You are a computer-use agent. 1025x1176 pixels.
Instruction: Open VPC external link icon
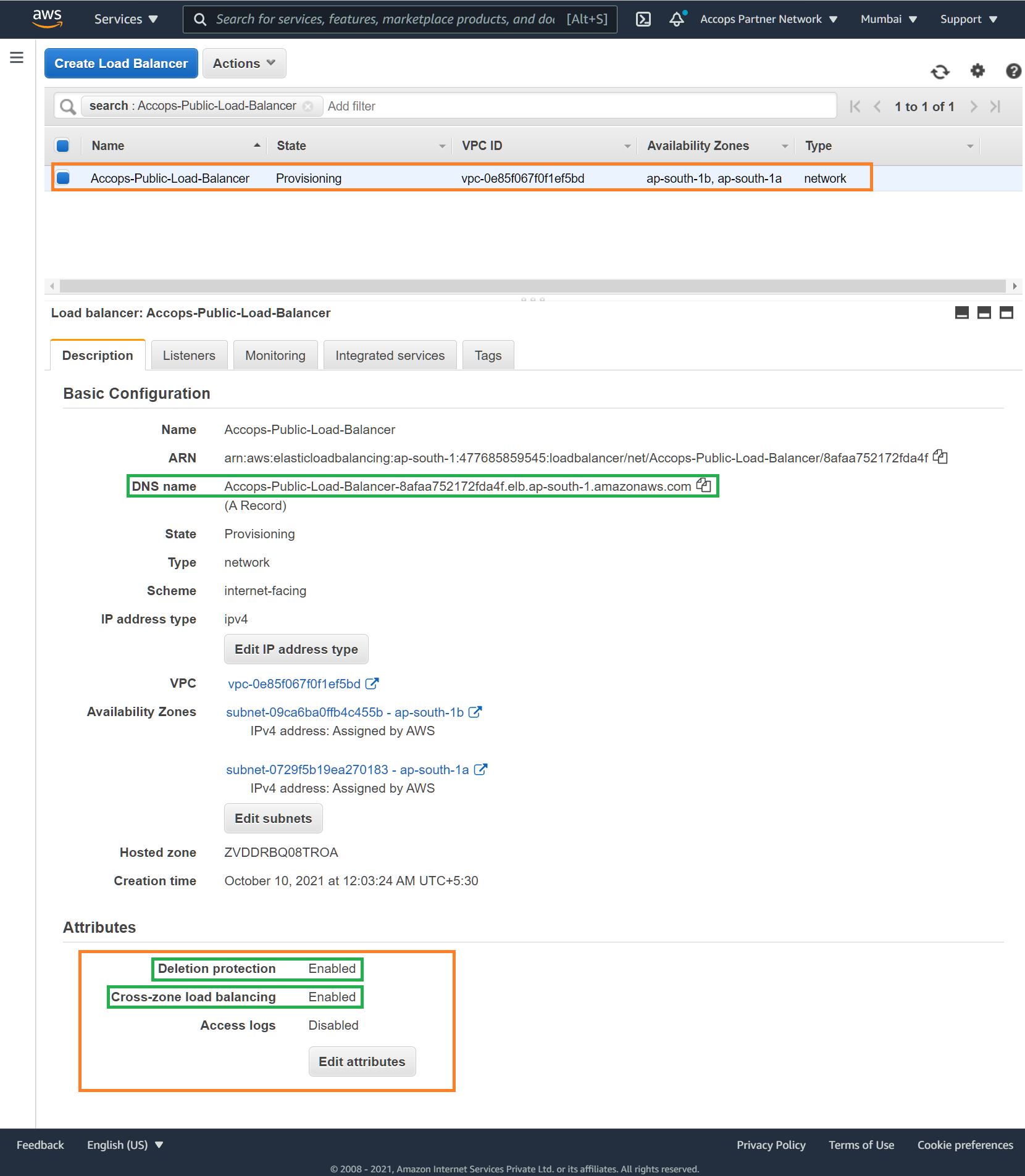(x=372, y=683)
